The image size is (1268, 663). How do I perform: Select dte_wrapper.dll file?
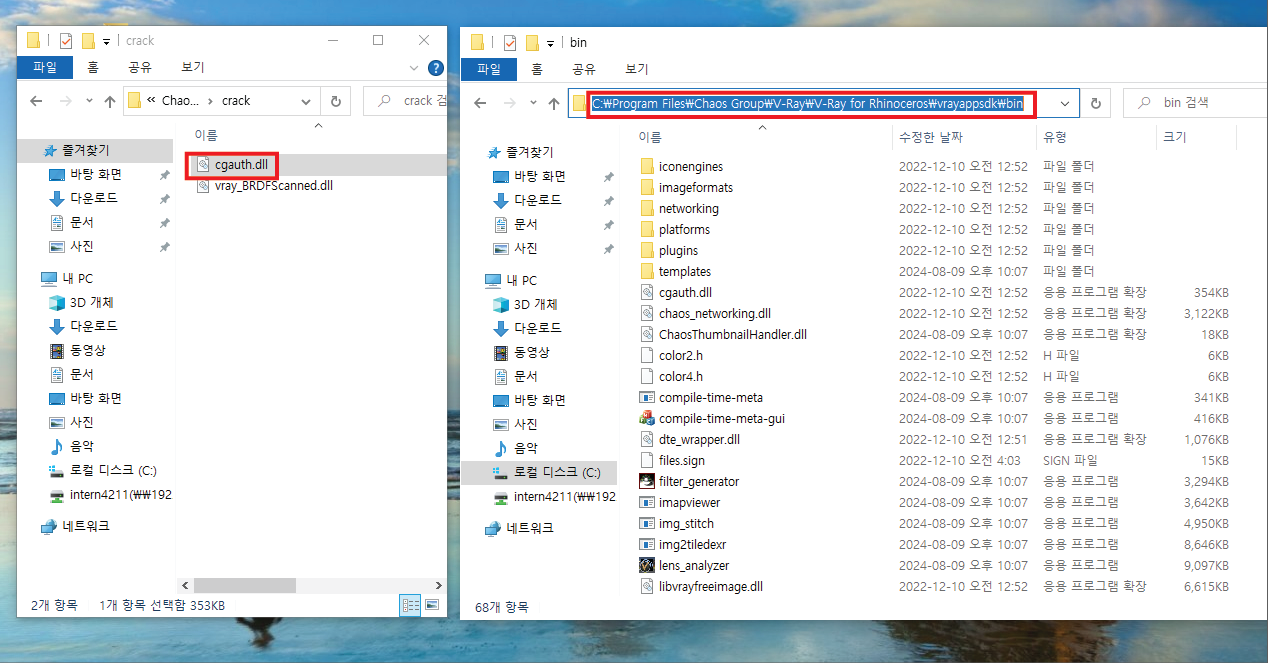pyautogui.click(x=699, y=439)
